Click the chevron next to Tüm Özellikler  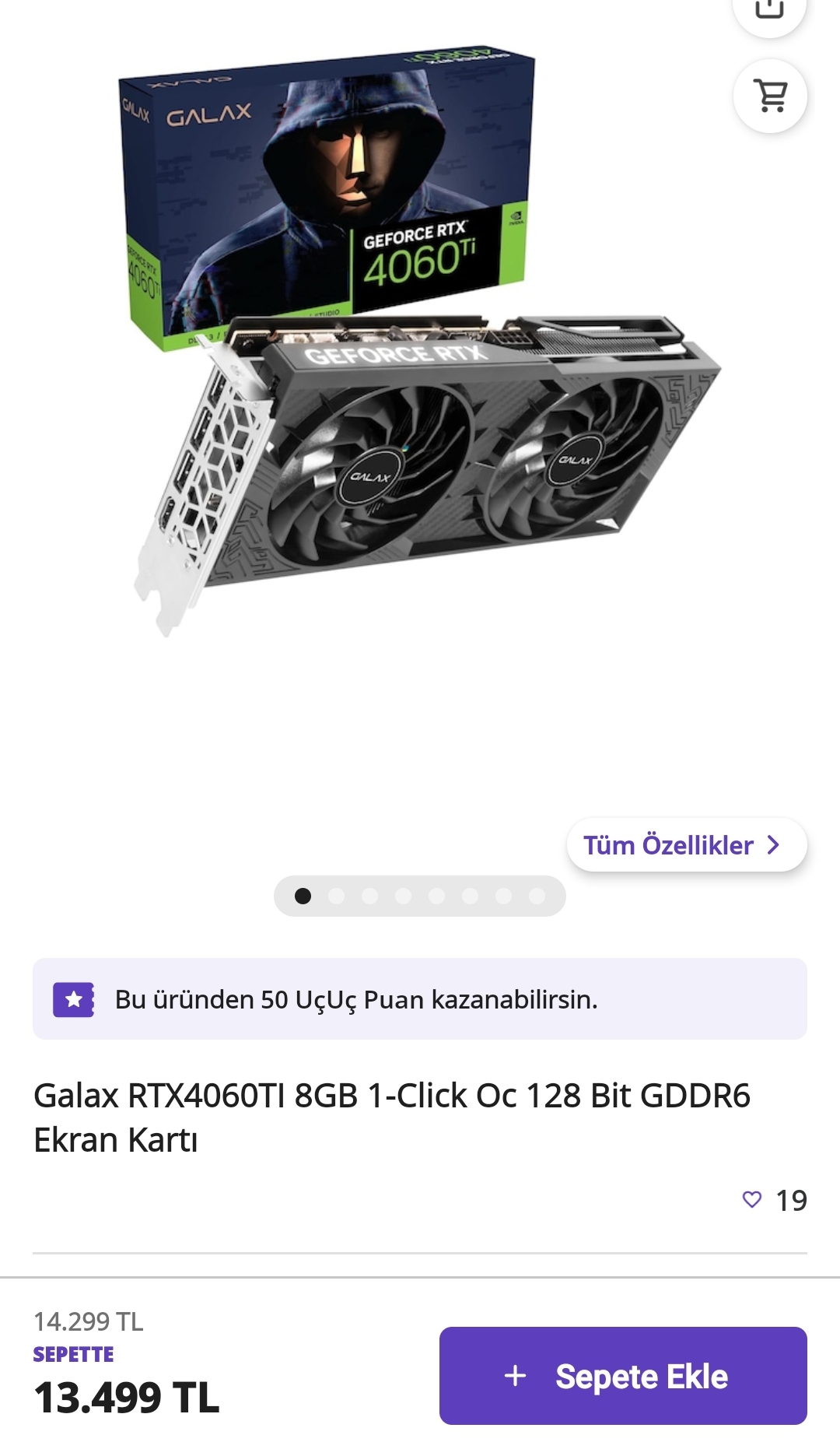tap(773, 845)
